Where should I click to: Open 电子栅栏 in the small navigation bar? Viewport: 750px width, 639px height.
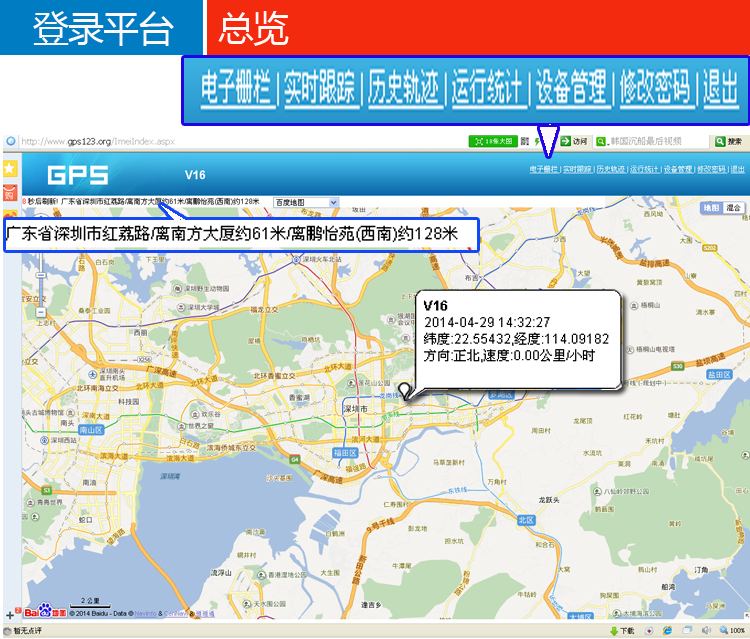544,170
